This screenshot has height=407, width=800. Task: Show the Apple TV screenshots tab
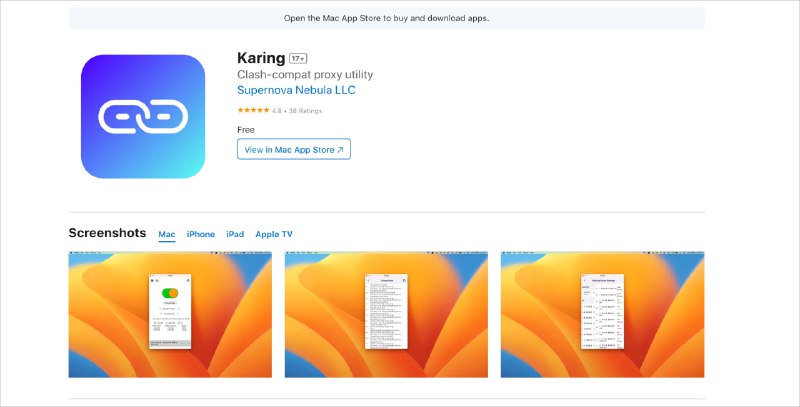[274, 234]
